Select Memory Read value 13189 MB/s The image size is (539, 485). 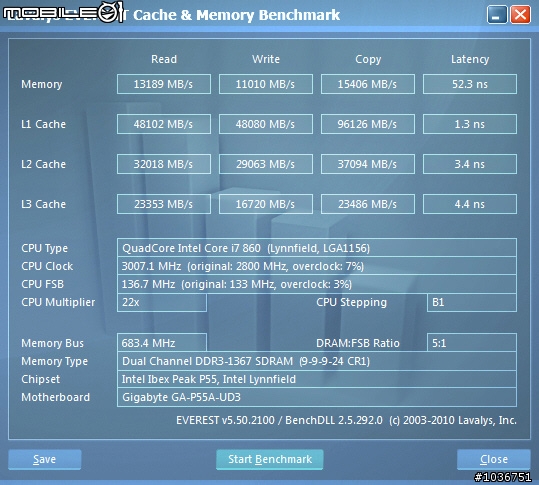click(x=164, y=84)
